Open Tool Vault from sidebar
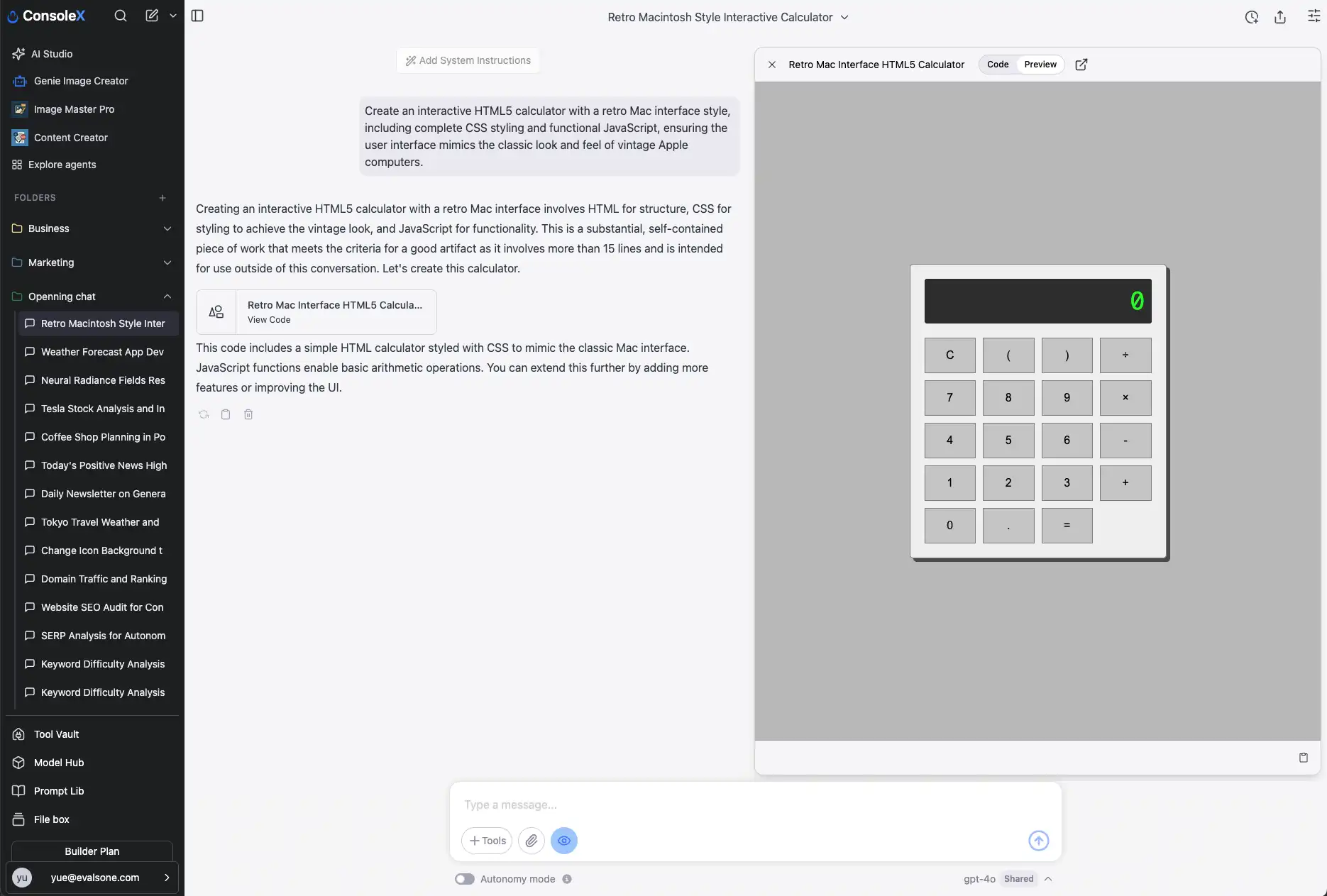 (56, 734)
